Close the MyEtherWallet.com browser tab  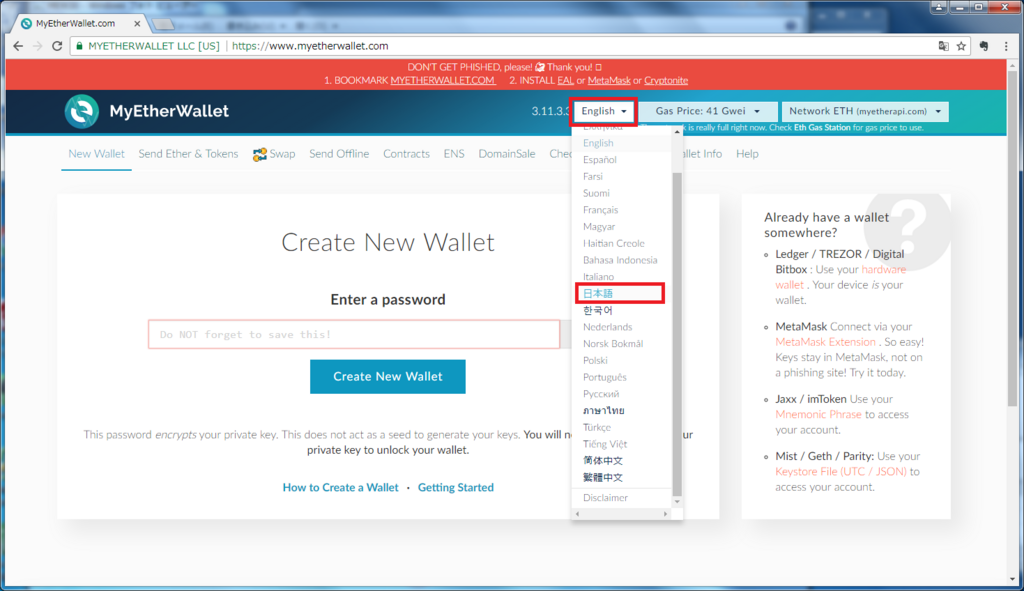[x=137, y=24]
